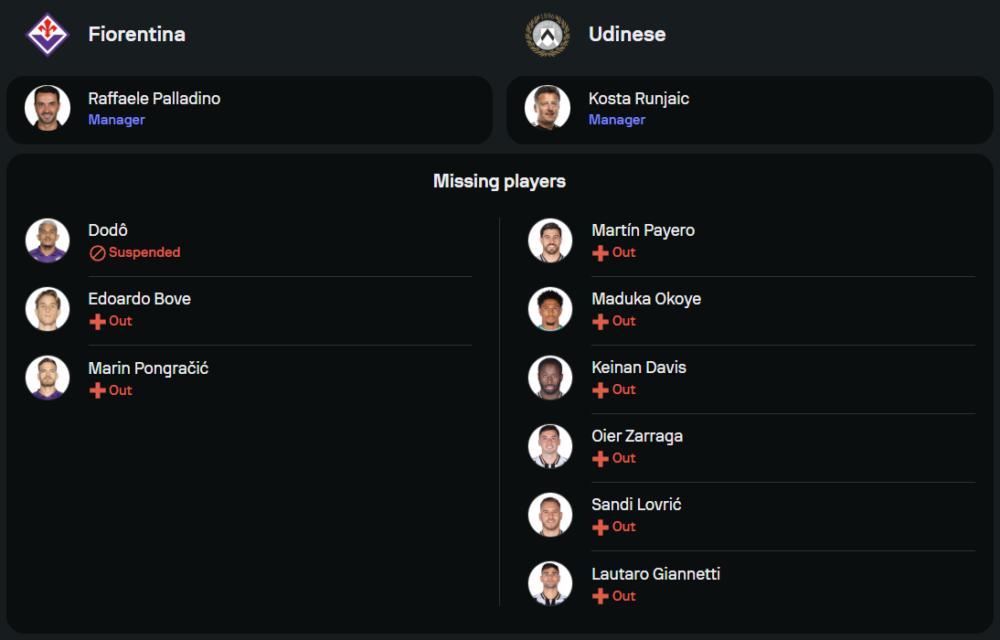1000x640 pixels.
Task: Click Edoardo Bove's avatar photo
Action: point(47,309)
